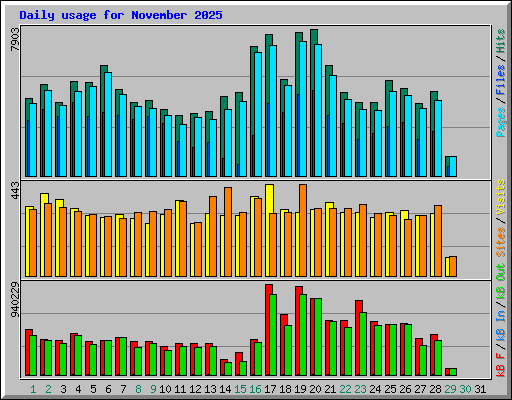Click day label 19 on the axis
The height and width of the screenshot is (400, 512).
pos(300,389)
